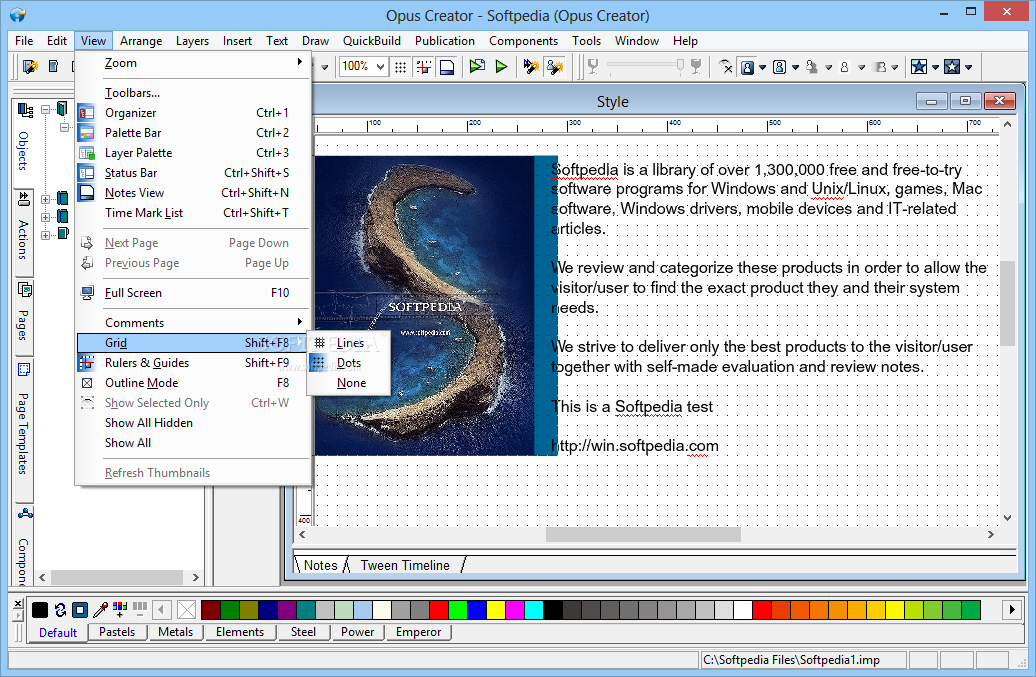Select None grid style
The width and height of the screenshot is (1036, 677).
(x=349, y=383)
